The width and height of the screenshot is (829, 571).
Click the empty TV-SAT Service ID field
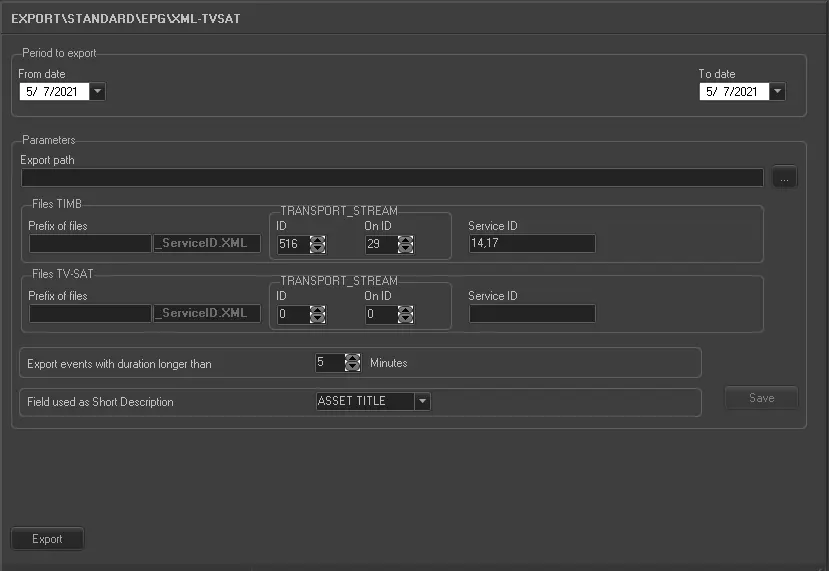[531, 314]
